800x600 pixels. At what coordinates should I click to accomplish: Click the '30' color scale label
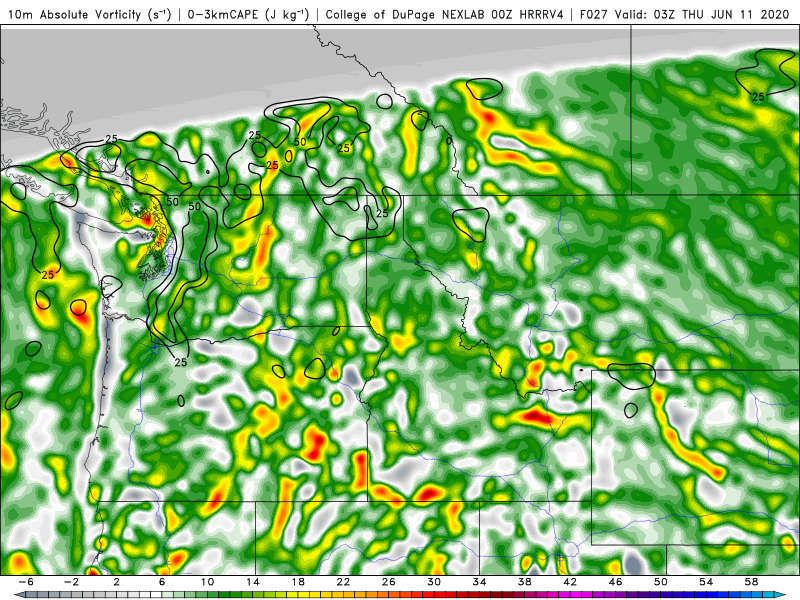(434, 582)
